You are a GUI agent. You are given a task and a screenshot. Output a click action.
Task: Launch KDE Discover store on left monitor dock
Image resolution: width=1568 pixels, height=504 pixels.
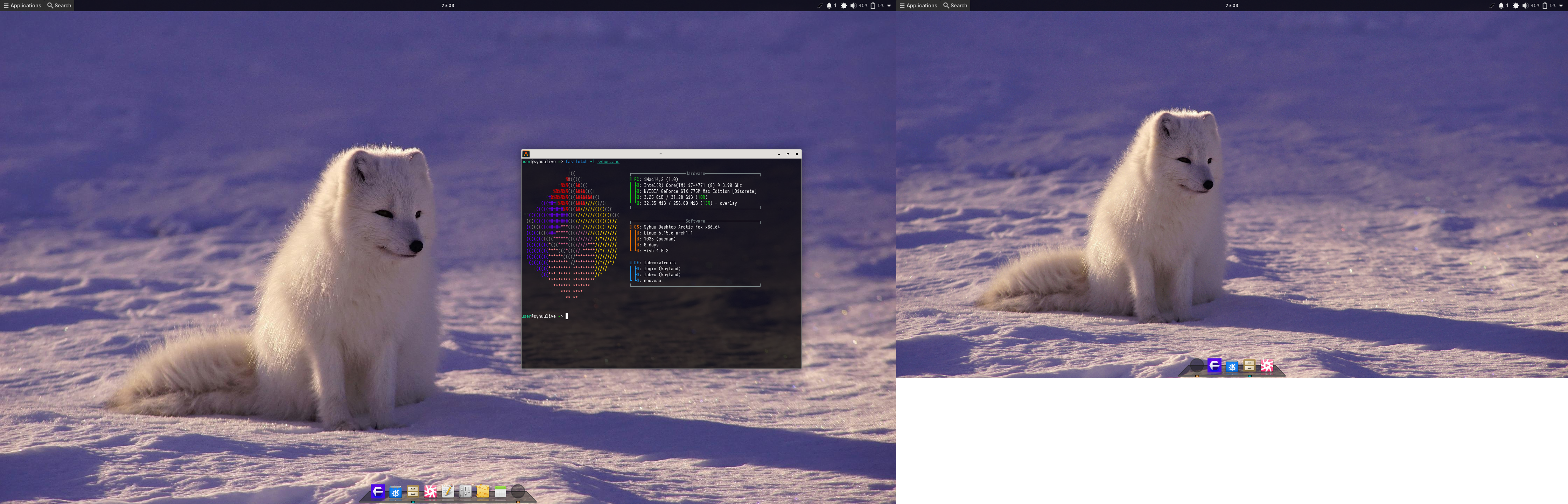pos(395,492)
